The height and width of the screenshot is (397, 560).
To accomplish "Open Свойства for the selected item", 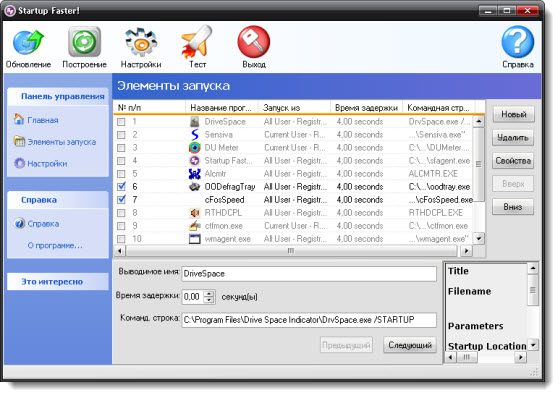I will point(513,161).
